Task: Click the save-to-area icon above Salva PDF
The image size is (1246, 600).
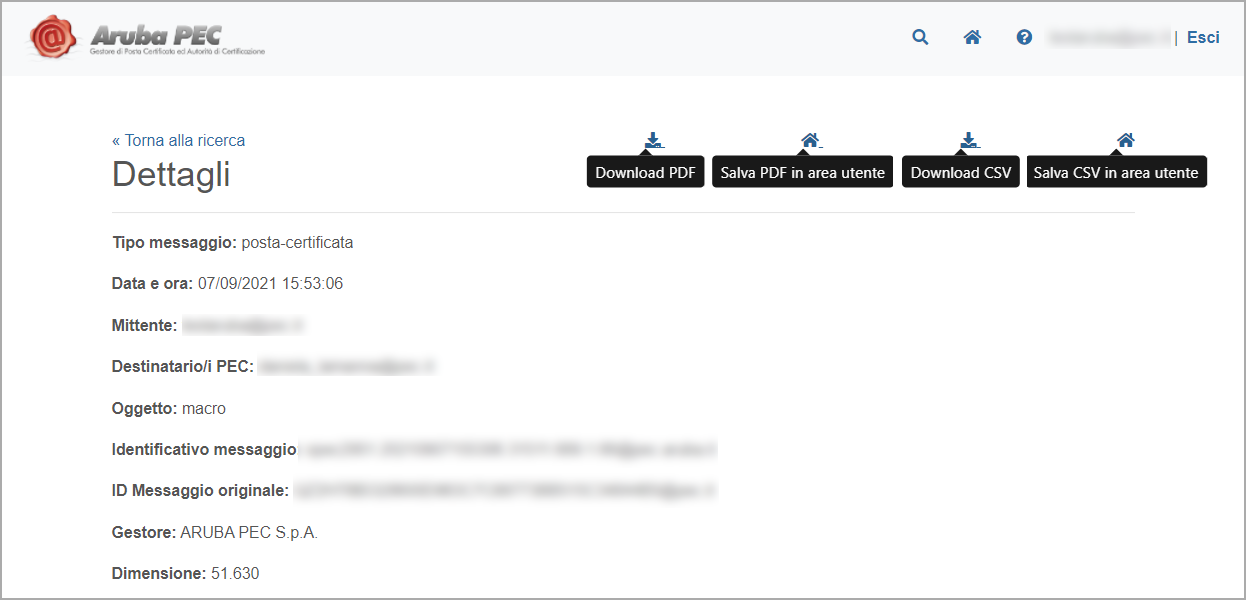Action: 810,140
